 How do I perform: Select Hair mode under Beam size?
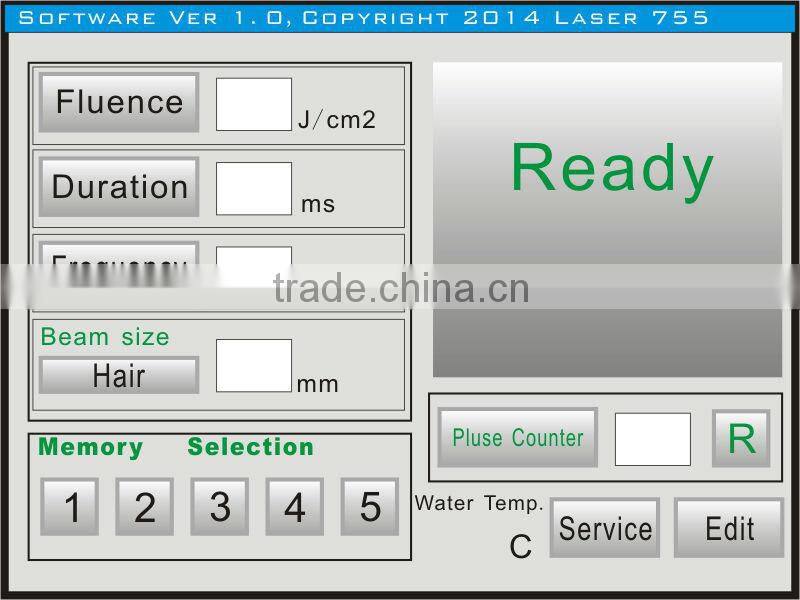click(118, 375)
